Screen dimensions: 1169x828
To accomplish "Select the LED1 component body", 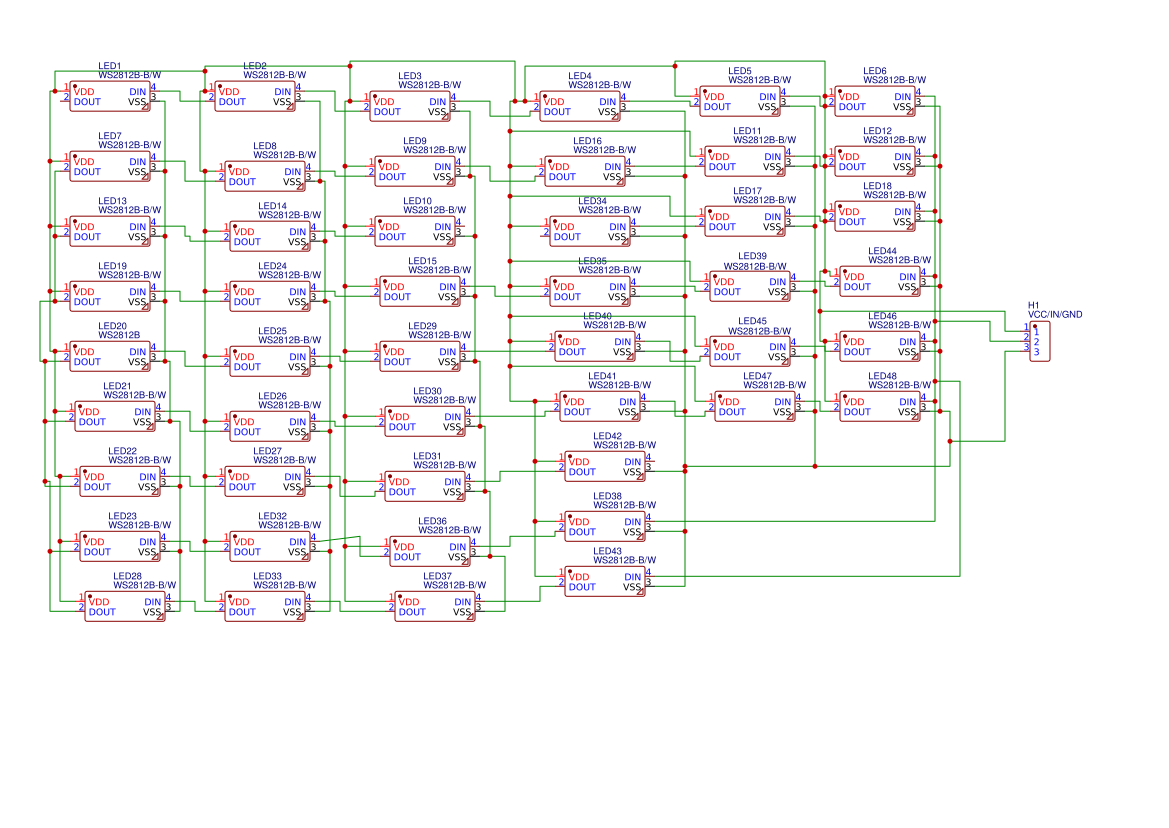I will coord(110,97).
